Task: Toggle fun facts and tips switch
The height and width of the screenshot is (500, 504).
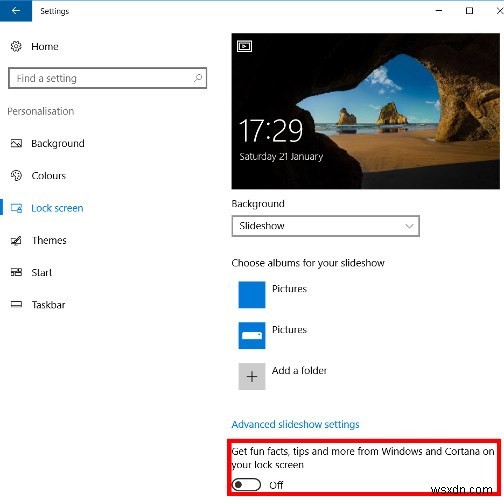Action: [x=246, y=485]
